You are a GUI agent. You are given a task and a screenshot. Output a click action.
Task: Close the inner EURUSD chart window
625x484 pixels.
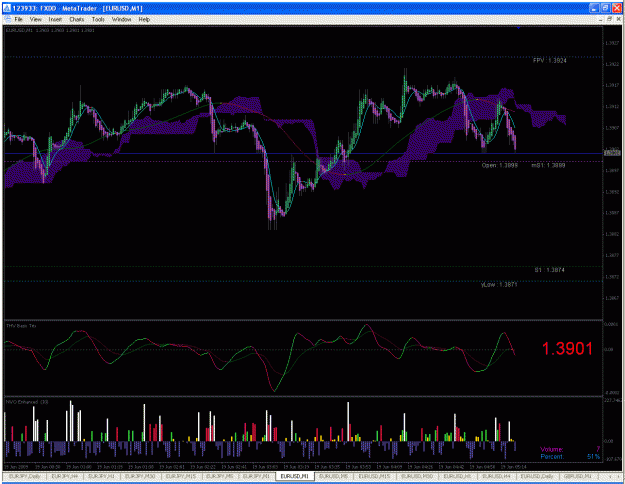click(618, 19)
